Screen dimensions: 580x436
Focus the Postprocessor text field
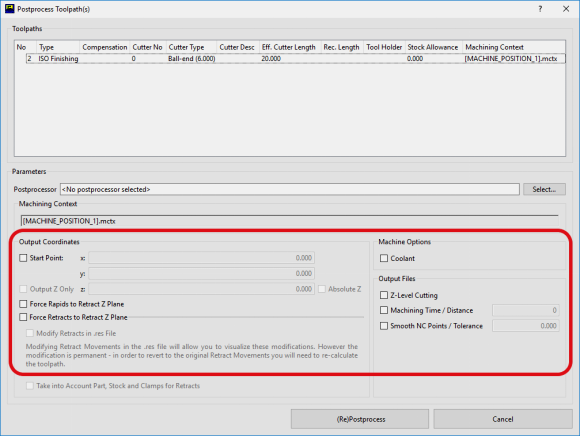click(290, 189)
